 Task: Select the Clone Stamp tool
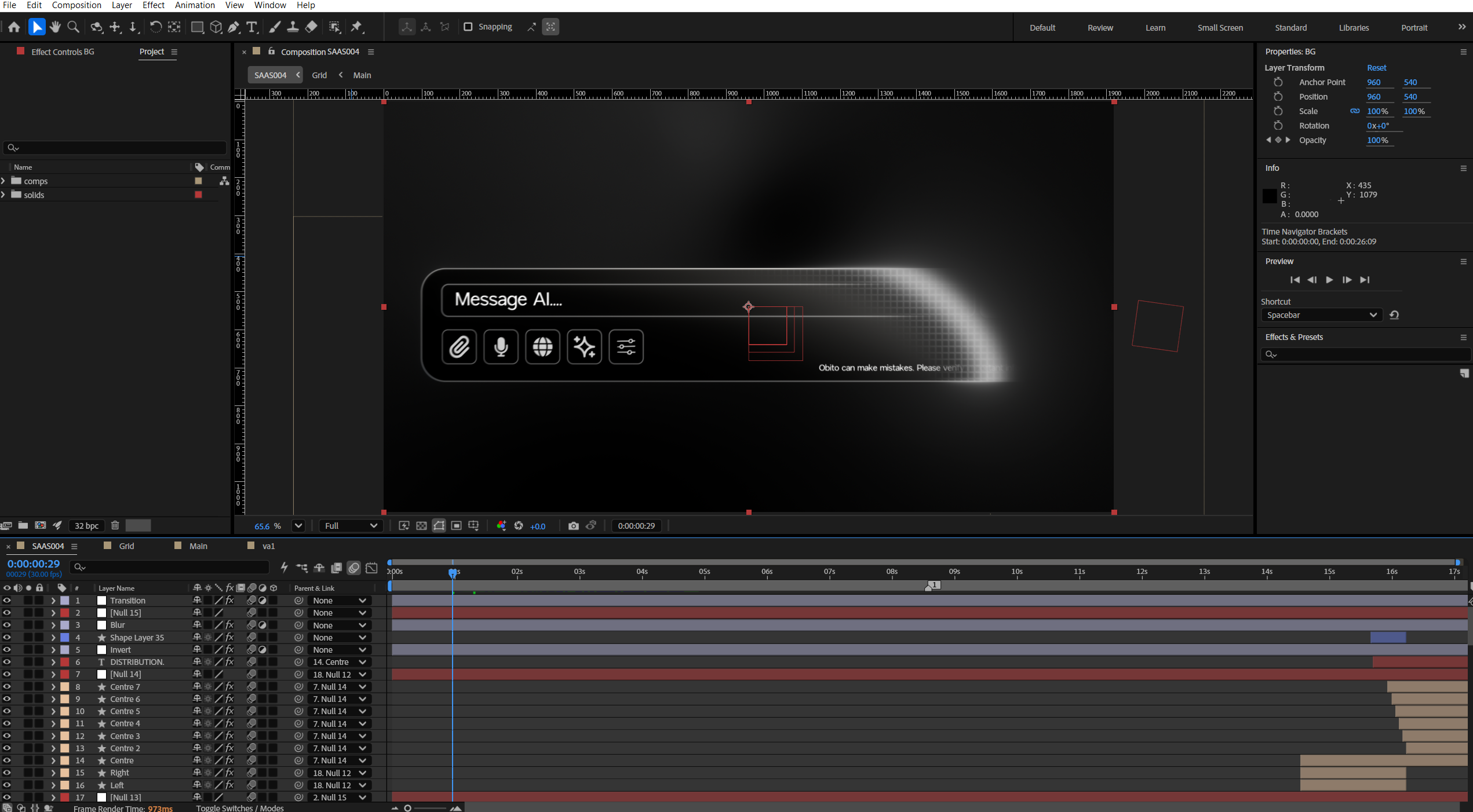(293, 27)
